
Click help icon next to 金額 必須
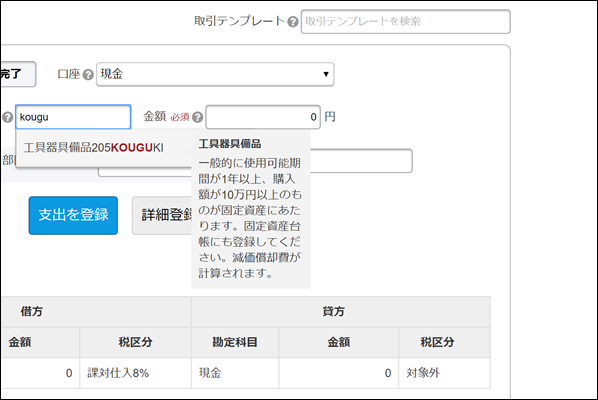tap(198, 117)
